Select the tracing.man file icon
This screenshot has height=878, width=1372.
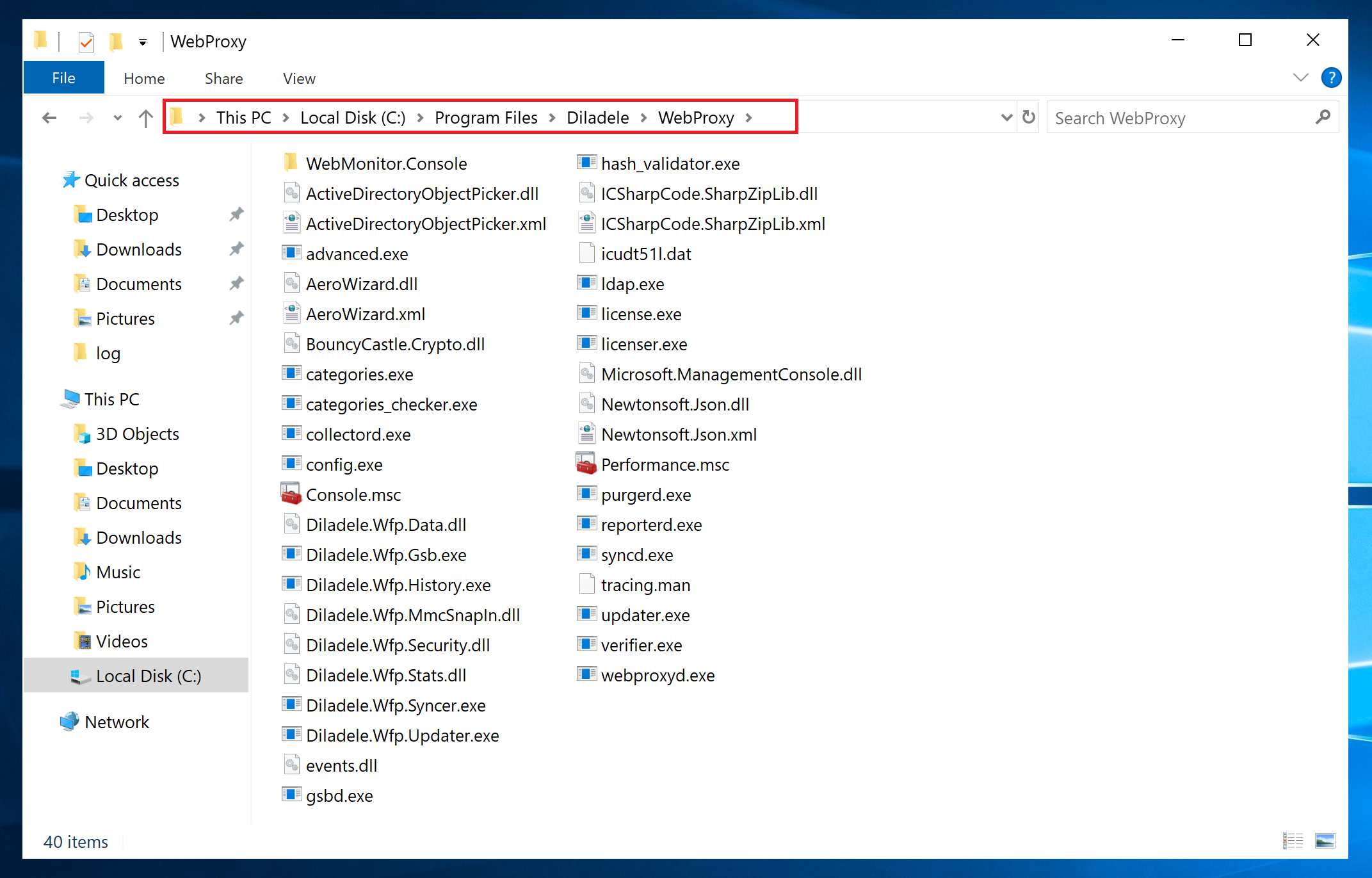586,584
